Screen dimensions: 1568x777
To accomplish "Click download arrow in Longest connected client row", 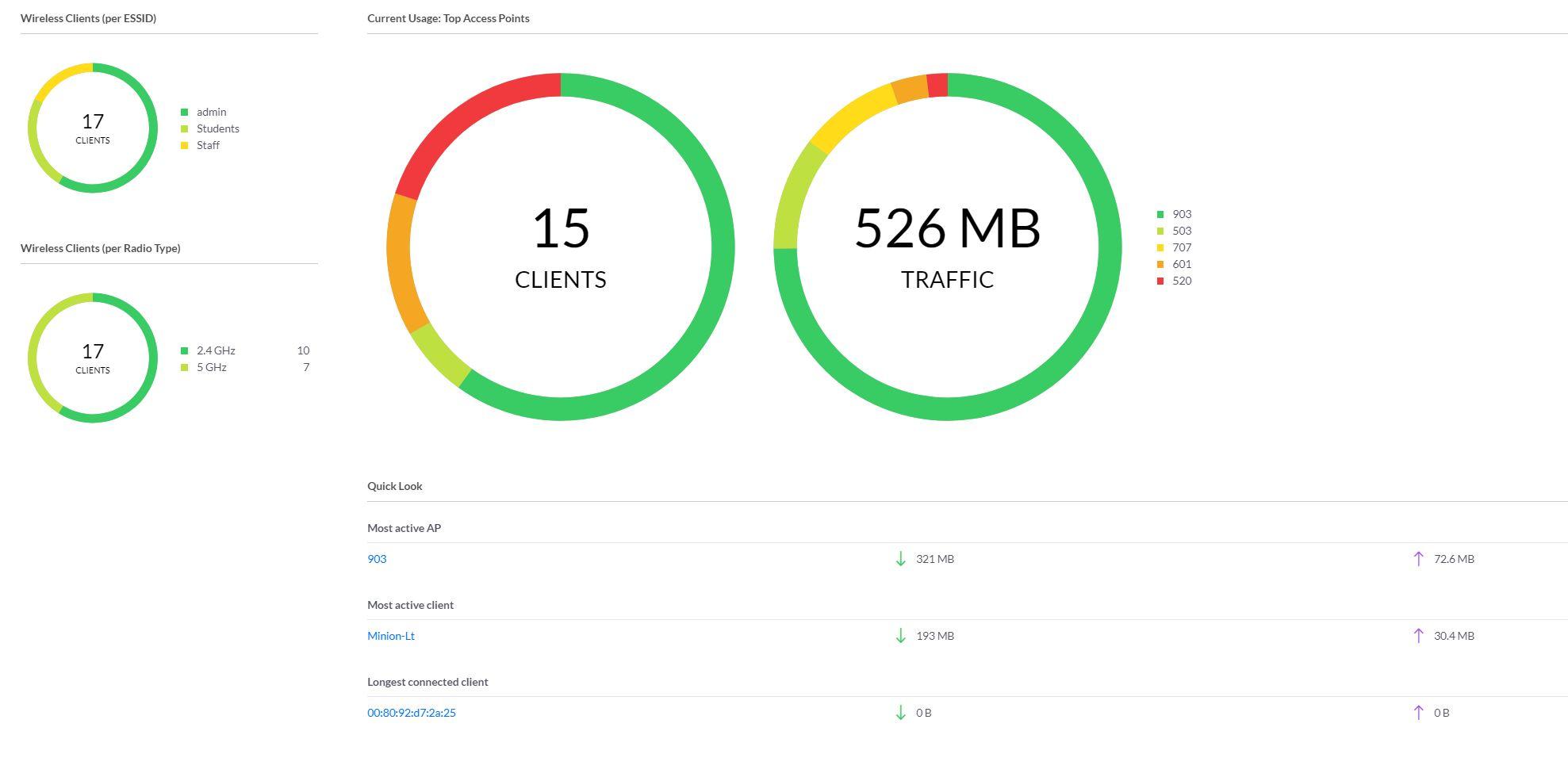I will coord(900,713).
